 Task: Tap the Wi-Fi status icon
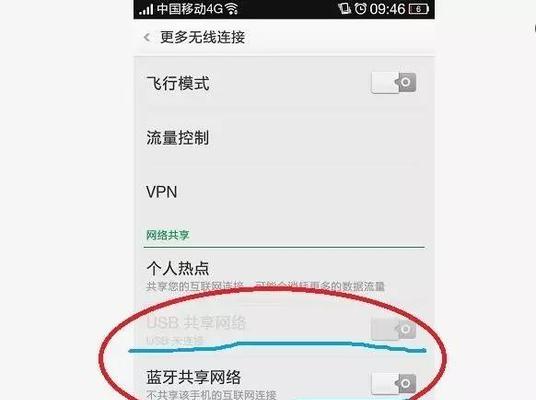pyautogui.click(x=232, y=9)
